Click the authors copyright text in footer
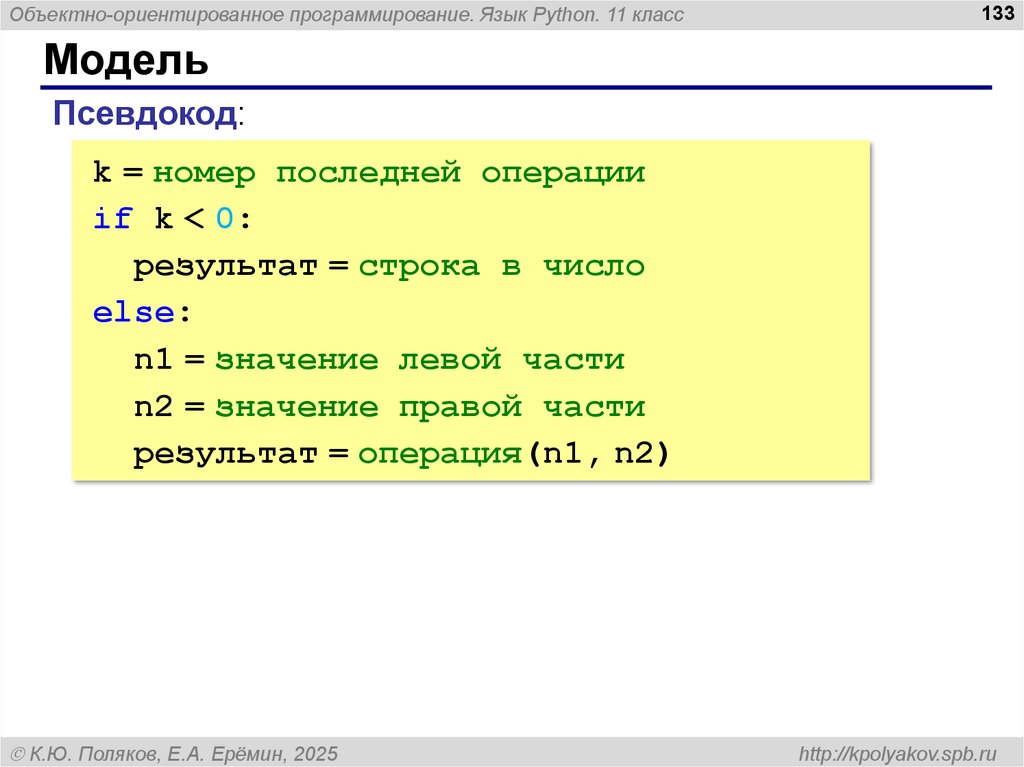 click(x=173, y=752)
